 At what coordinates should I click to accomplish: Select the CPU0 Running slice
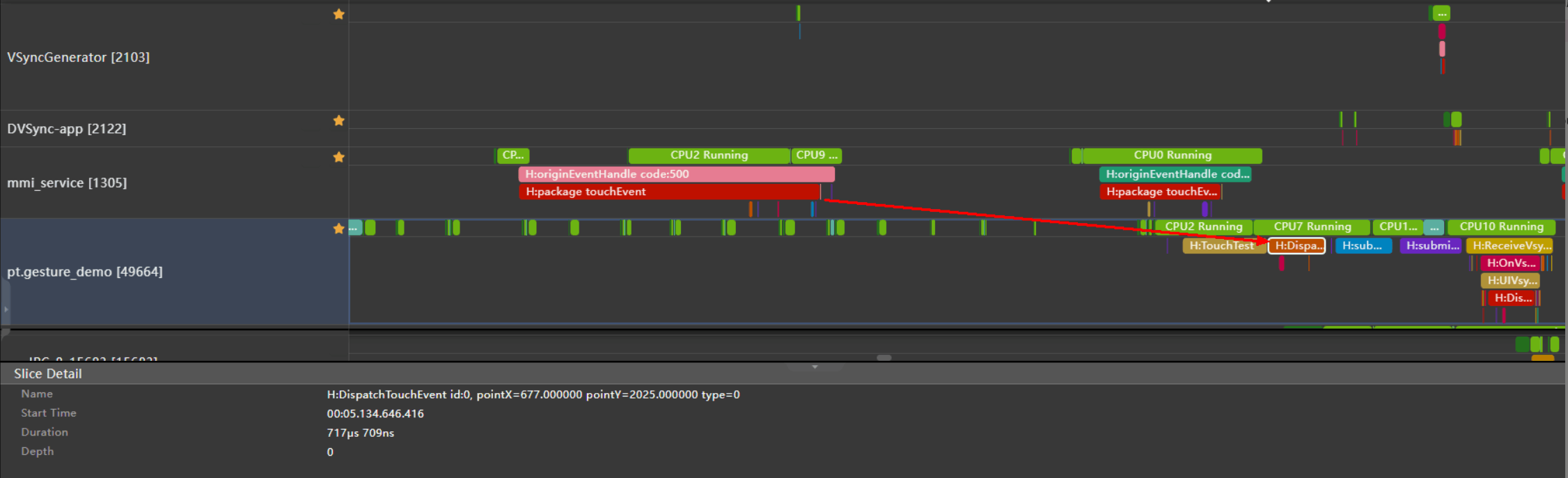coord(1173,155)
